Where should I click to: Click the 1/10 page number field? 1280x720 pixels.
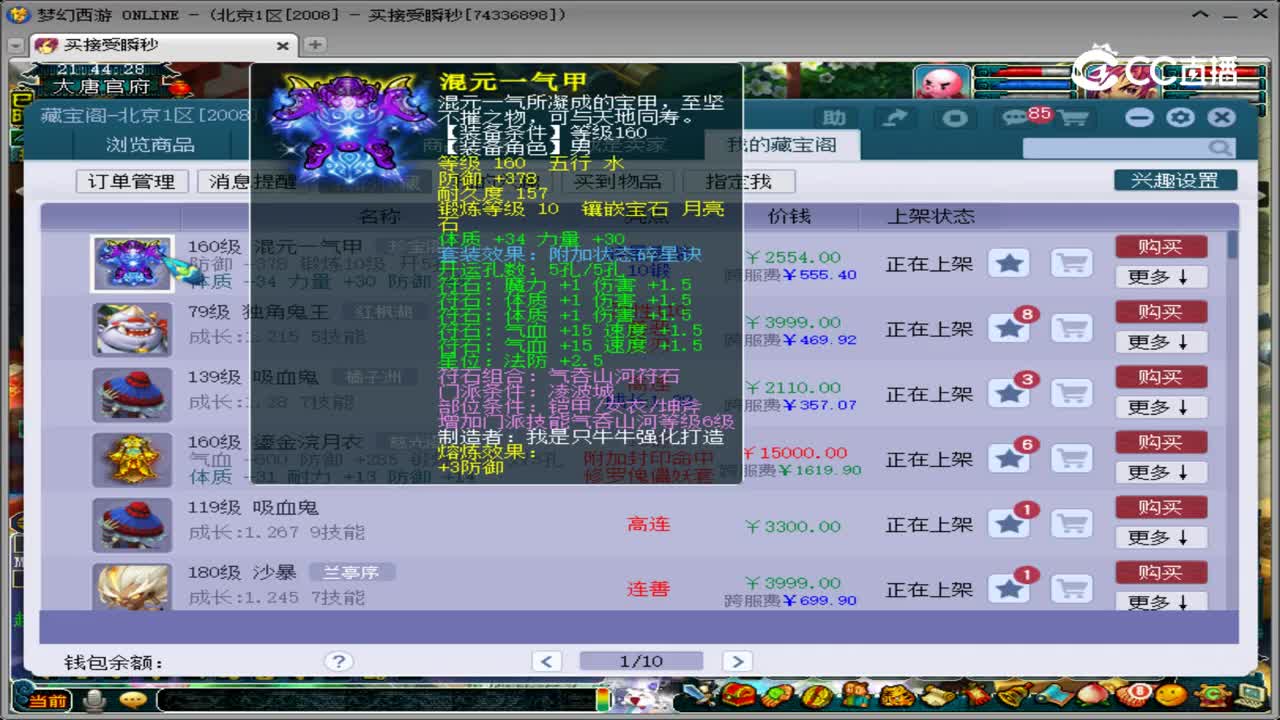point(641,661)
